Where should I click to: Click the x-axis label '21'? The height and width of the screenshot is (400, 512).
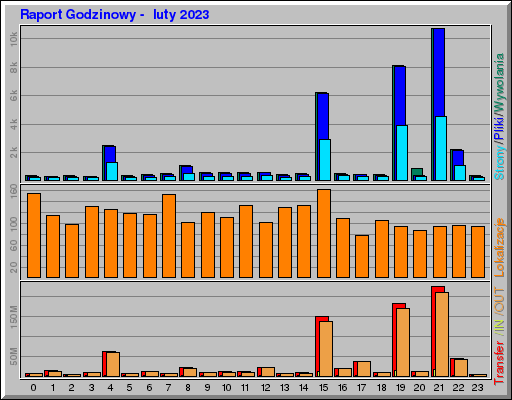click(x=439, y=388)
